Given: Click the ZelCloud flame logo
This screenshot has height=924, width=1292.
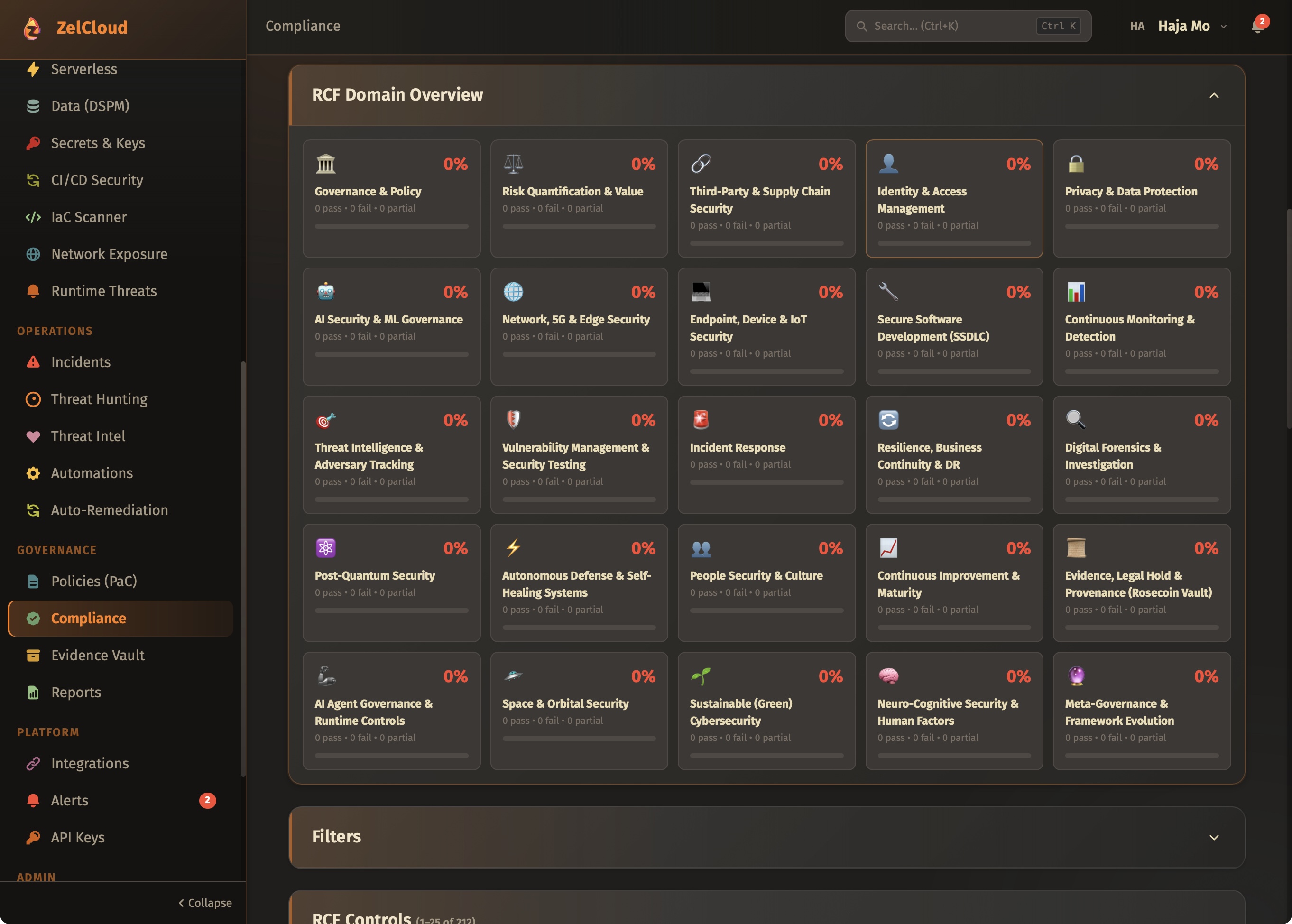Looking at the screenshot, I should [x=32, y=28].
